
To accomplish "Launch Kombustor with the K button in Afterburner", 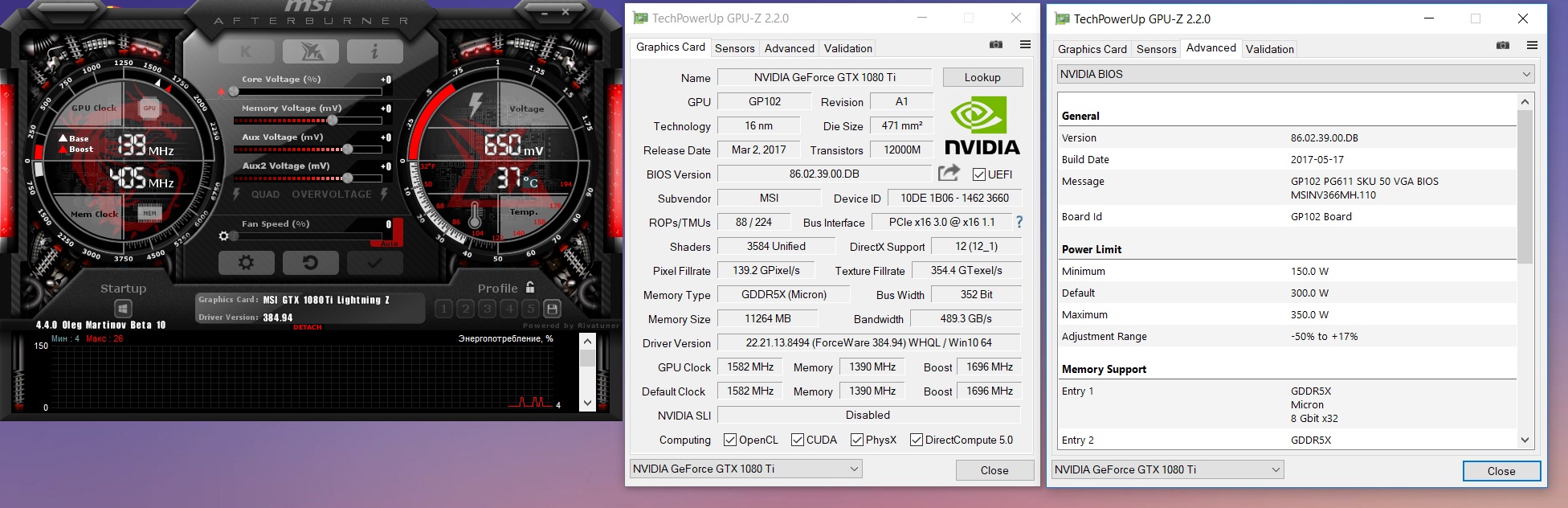I will [x=246, y=51].
